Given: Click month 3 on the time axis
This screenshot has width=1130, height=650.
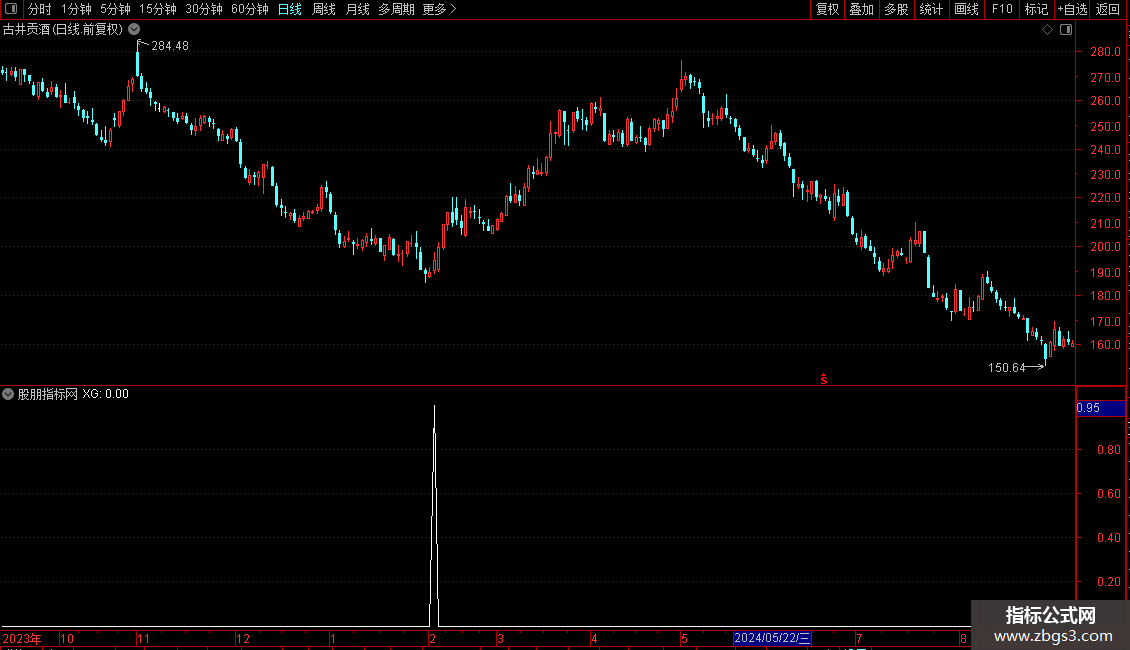Looking at the screenshot, I should coord(500,638).
